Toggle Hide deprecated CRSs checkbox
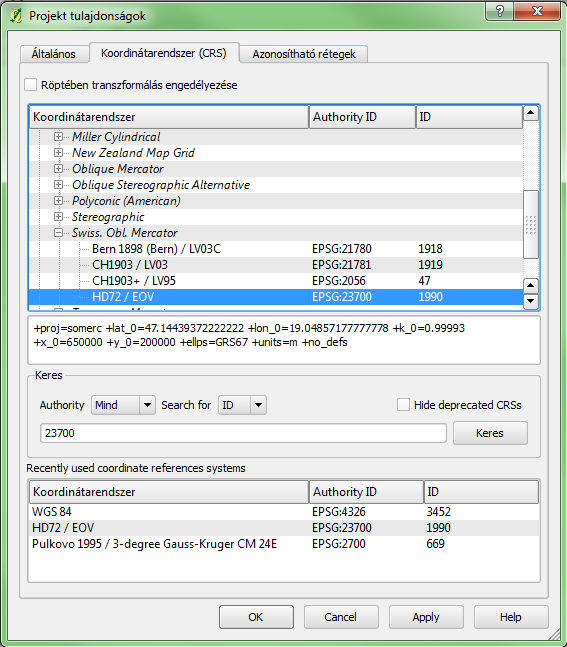This screenshot has width=567, height=647. click(403, 405)
